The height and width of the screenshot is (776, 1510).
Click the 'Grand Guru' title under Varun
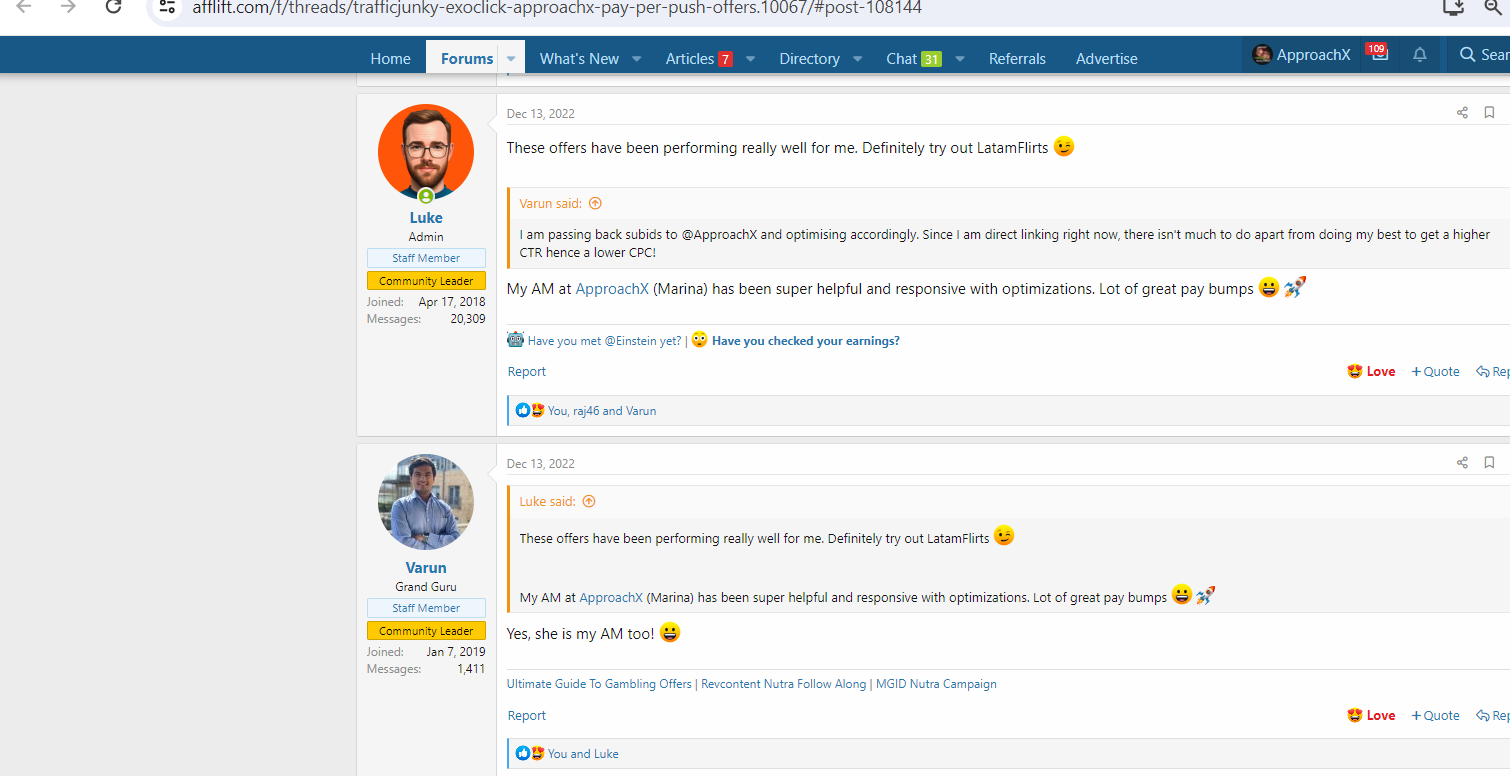pyautogui.click(x=426, y=587)
